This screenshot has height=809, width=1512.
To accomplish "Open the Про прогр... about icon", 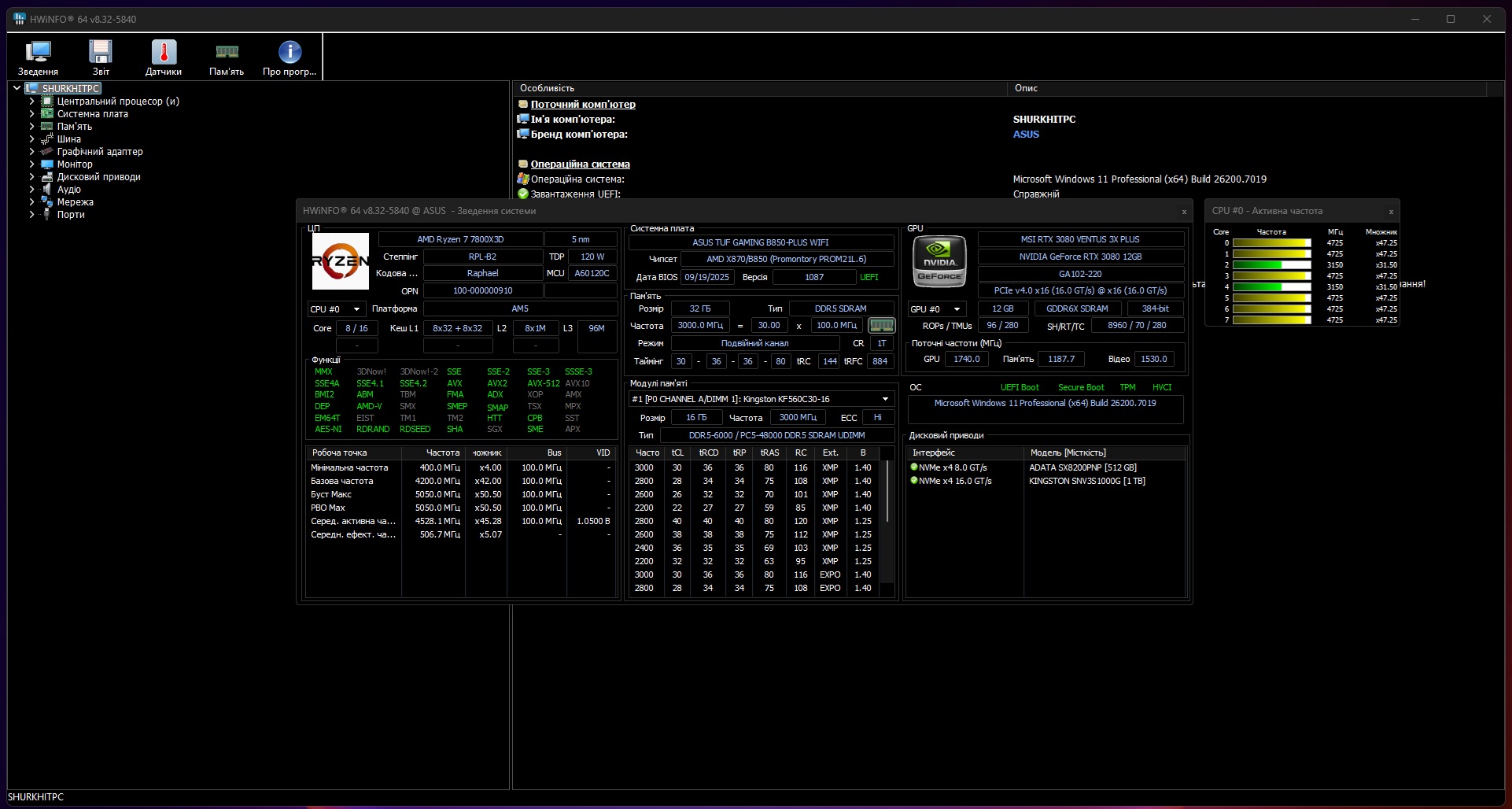I will (289, 57).
